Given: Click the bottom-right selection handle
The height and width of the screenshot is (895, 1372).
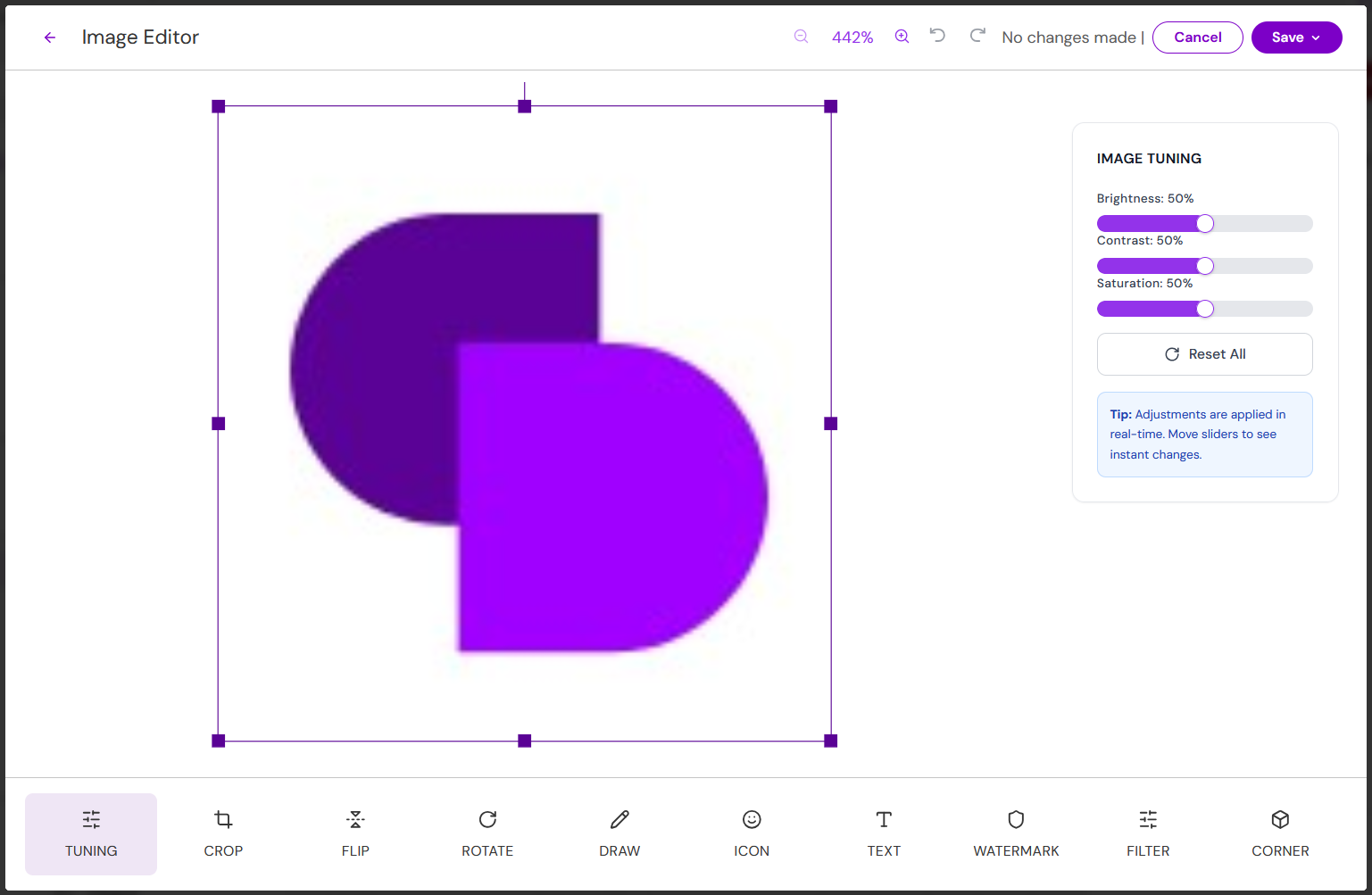Looking at the screenshot, I should (831, 741).
